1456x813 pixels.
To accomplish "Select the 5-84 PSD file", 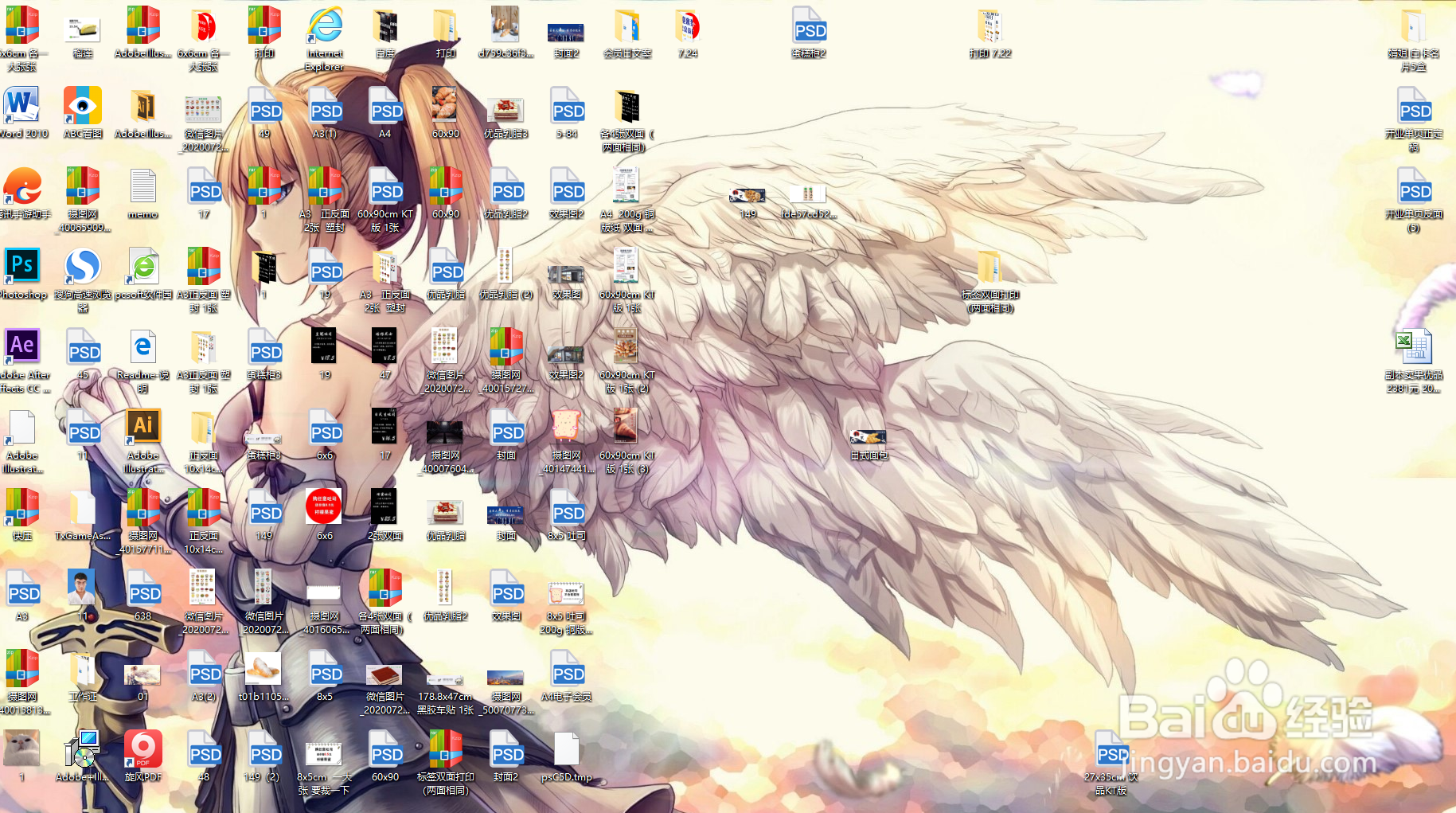I will click(567, 113).
